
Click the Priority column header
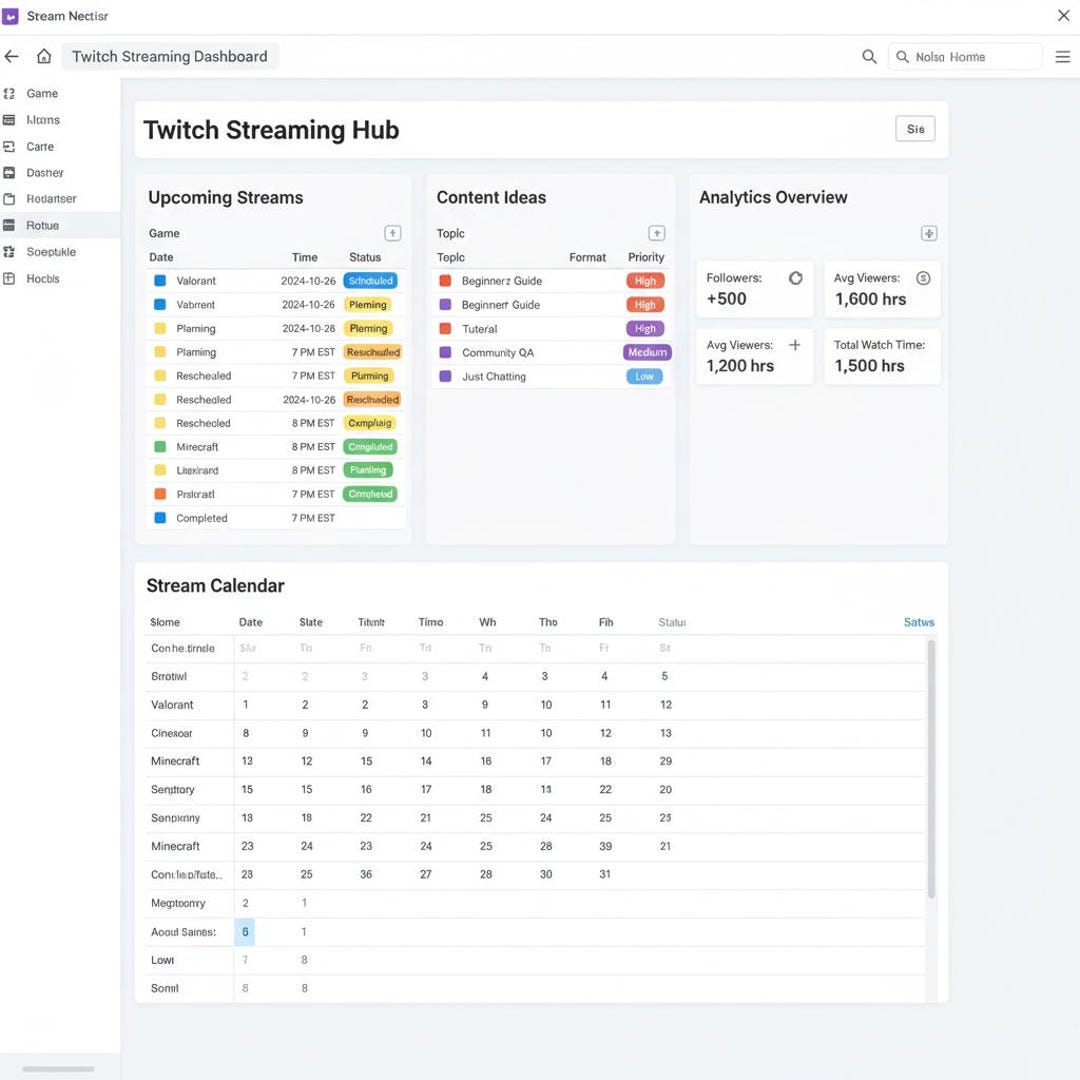[645, 258]
